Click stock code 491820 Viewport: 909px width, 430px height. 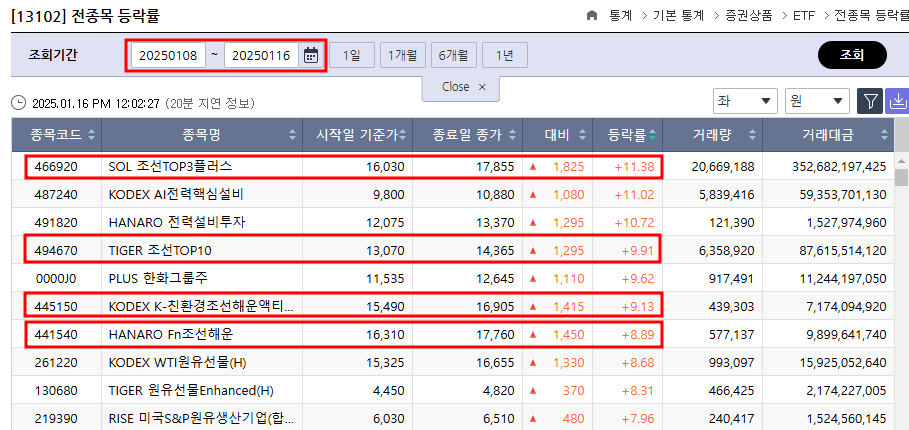point(56,223)
